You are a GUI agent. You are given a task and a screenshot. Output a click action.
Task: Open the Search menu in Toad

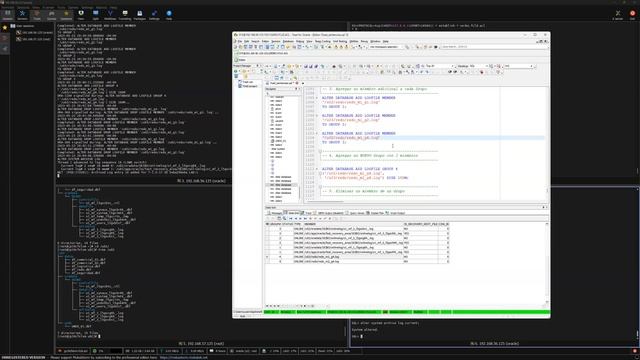coord(255,41)
